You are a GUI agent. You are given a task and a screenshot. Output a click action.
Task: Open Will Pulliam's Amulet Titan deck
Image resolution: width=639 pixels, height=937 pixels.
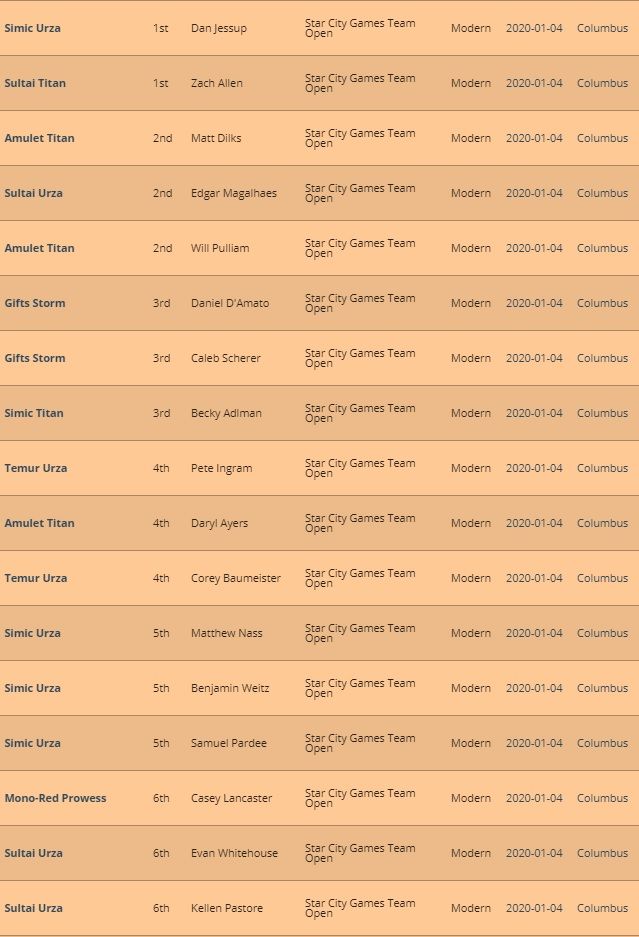(39, 248)
